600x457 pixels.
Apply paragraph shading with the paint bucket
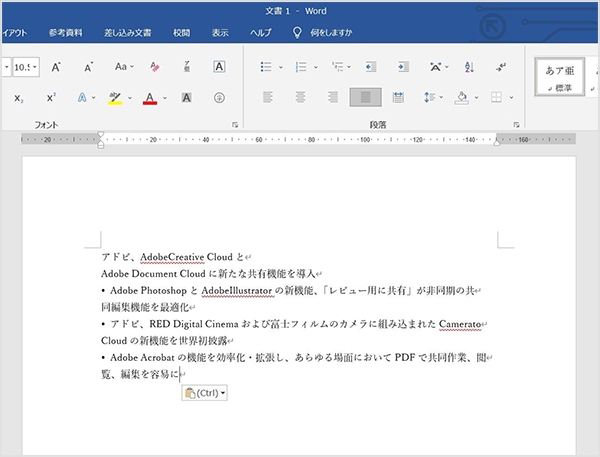tap(462, 98)
